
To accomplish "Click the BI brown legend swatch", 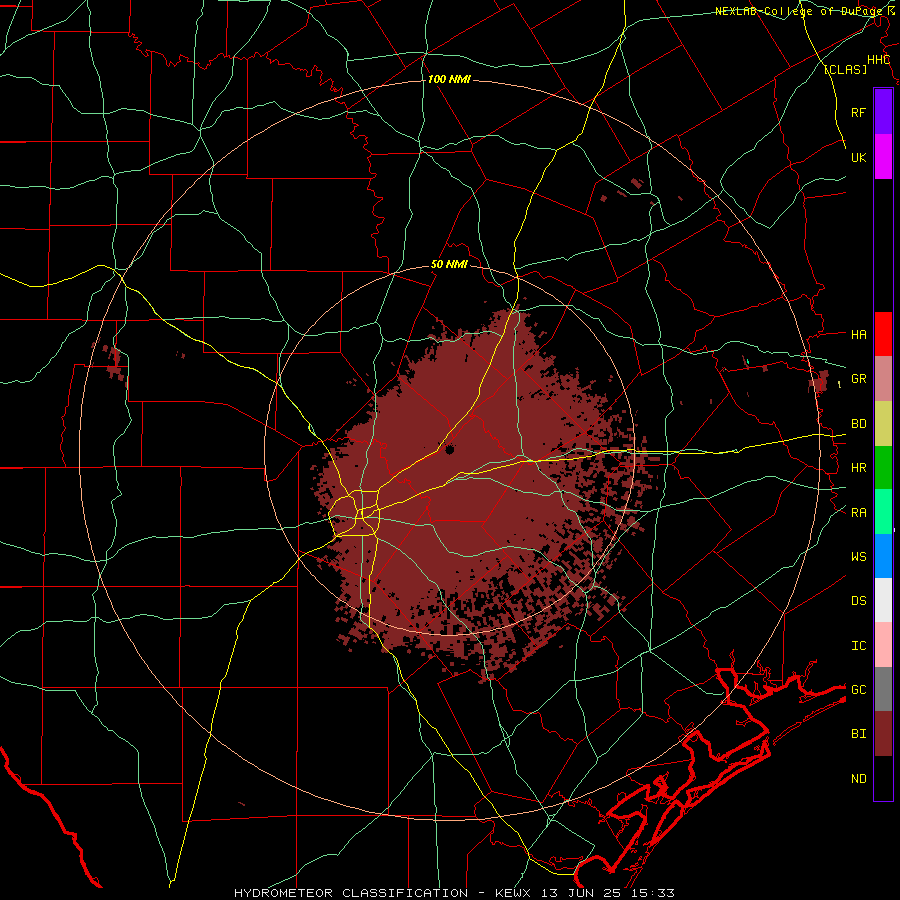I will (883, 734).
